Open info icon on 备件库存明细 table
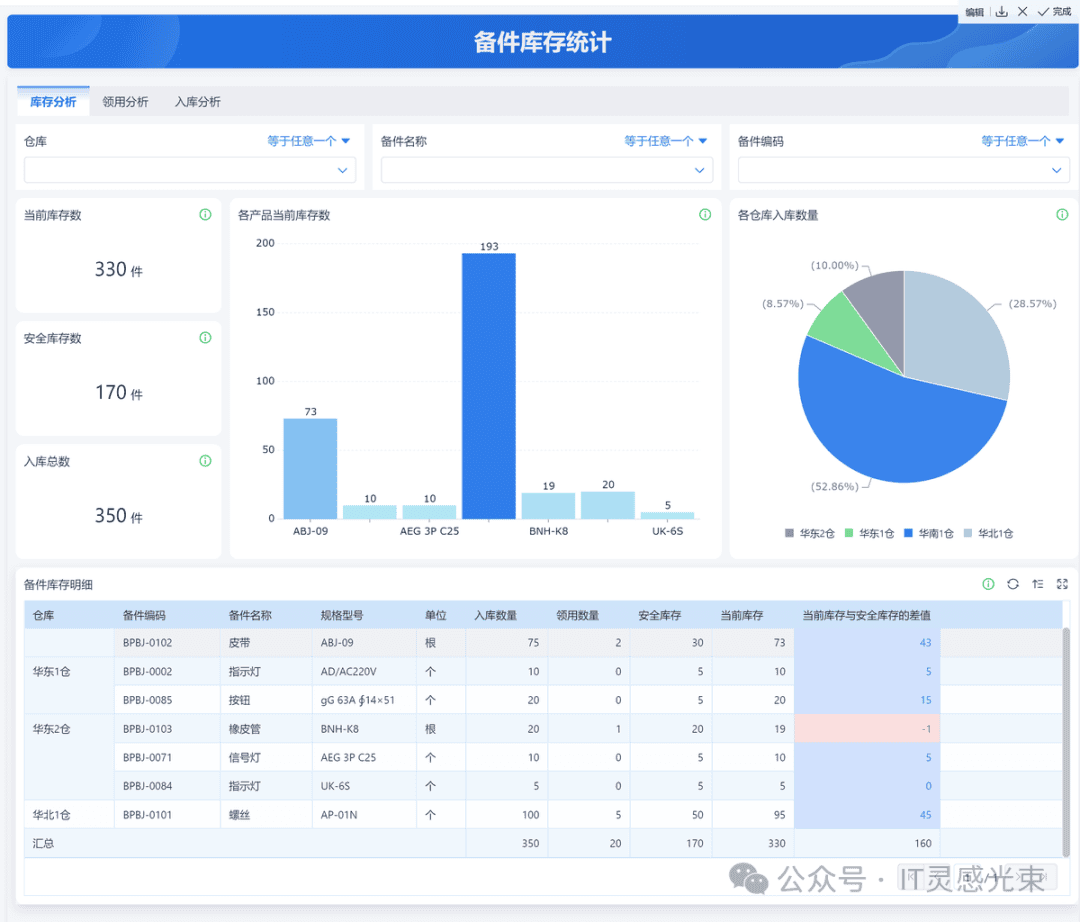 coord(988,584)
